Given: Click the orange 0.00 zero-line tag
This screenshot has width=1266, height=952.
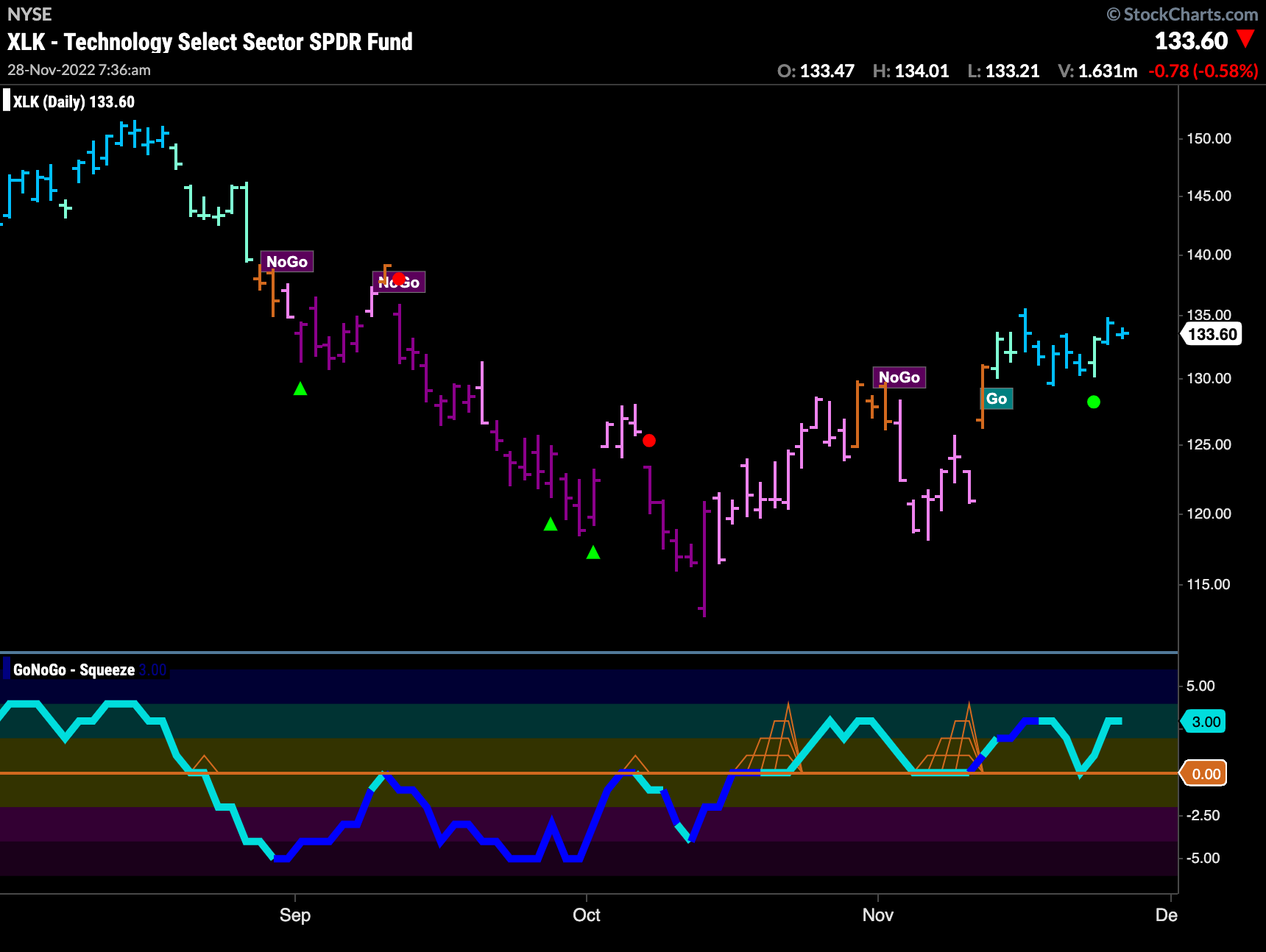Looking at the screenshot, I should coord(1205,774).
